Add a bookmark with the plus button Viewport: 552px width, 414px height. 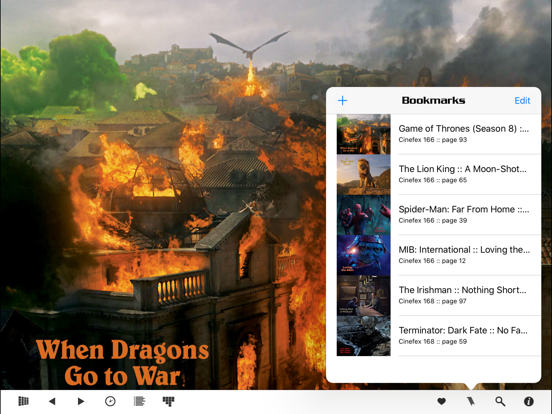pos(343,101)
